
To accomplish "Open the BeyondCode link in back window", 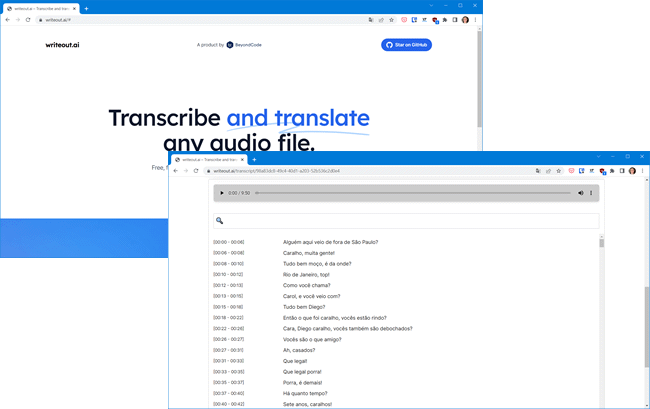I will click(x=244, y=45).
